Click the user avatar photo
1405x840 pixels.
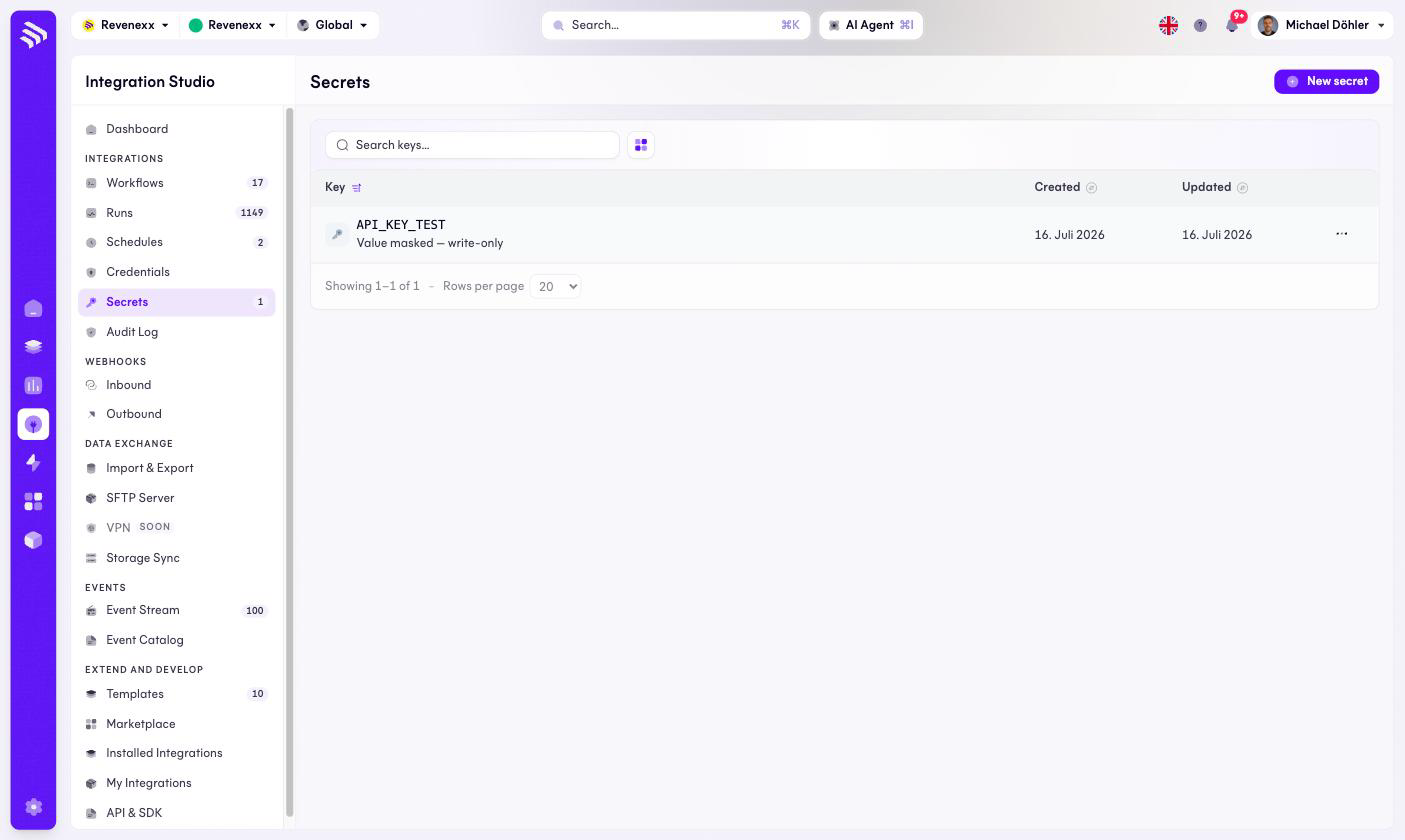point(1268,25)
